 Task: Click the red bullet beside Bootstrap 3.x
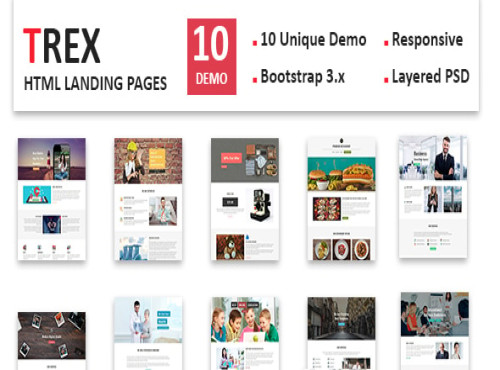(x=255, y=80)
